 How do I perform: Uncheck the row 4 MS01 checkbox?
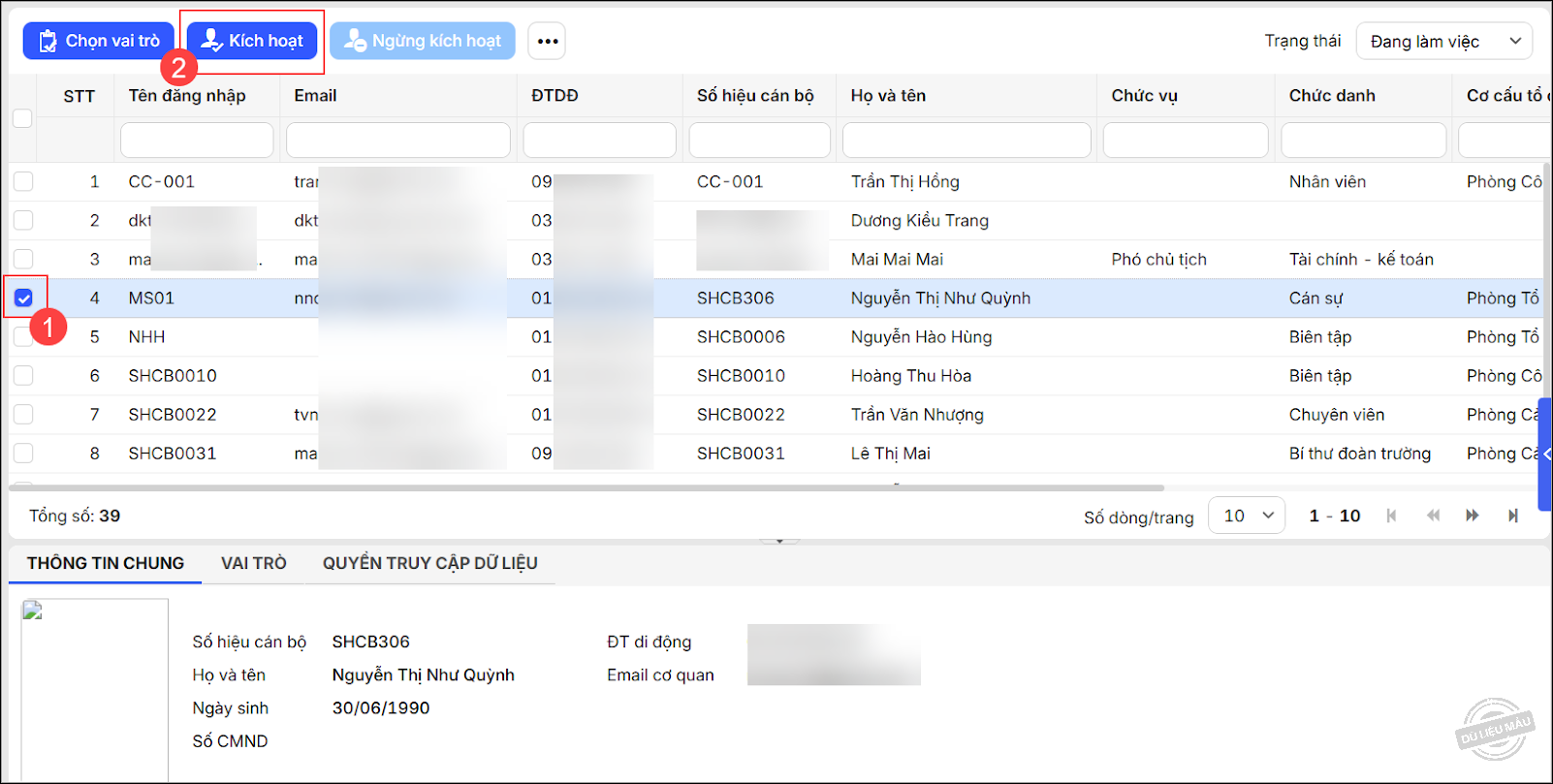24,298
